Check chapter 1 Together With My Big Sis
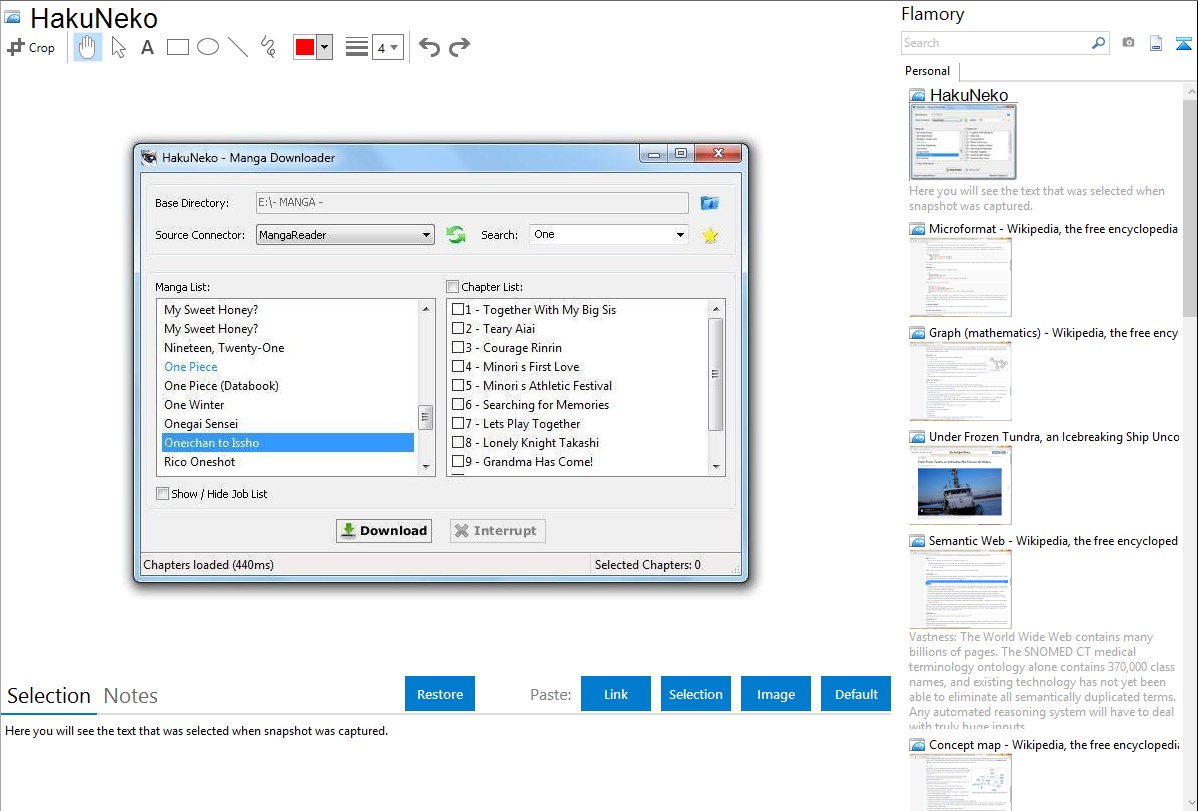1198x811 pixels. [458, 309]
